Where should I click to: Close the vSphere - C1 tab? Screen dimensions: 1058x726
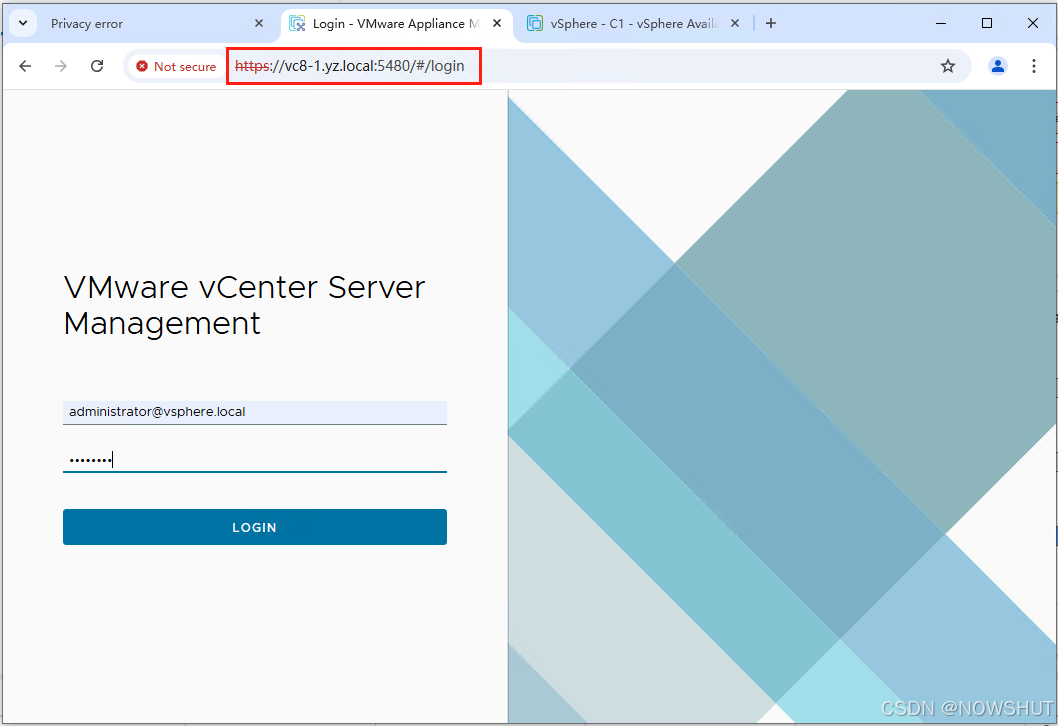pos(735,24)
